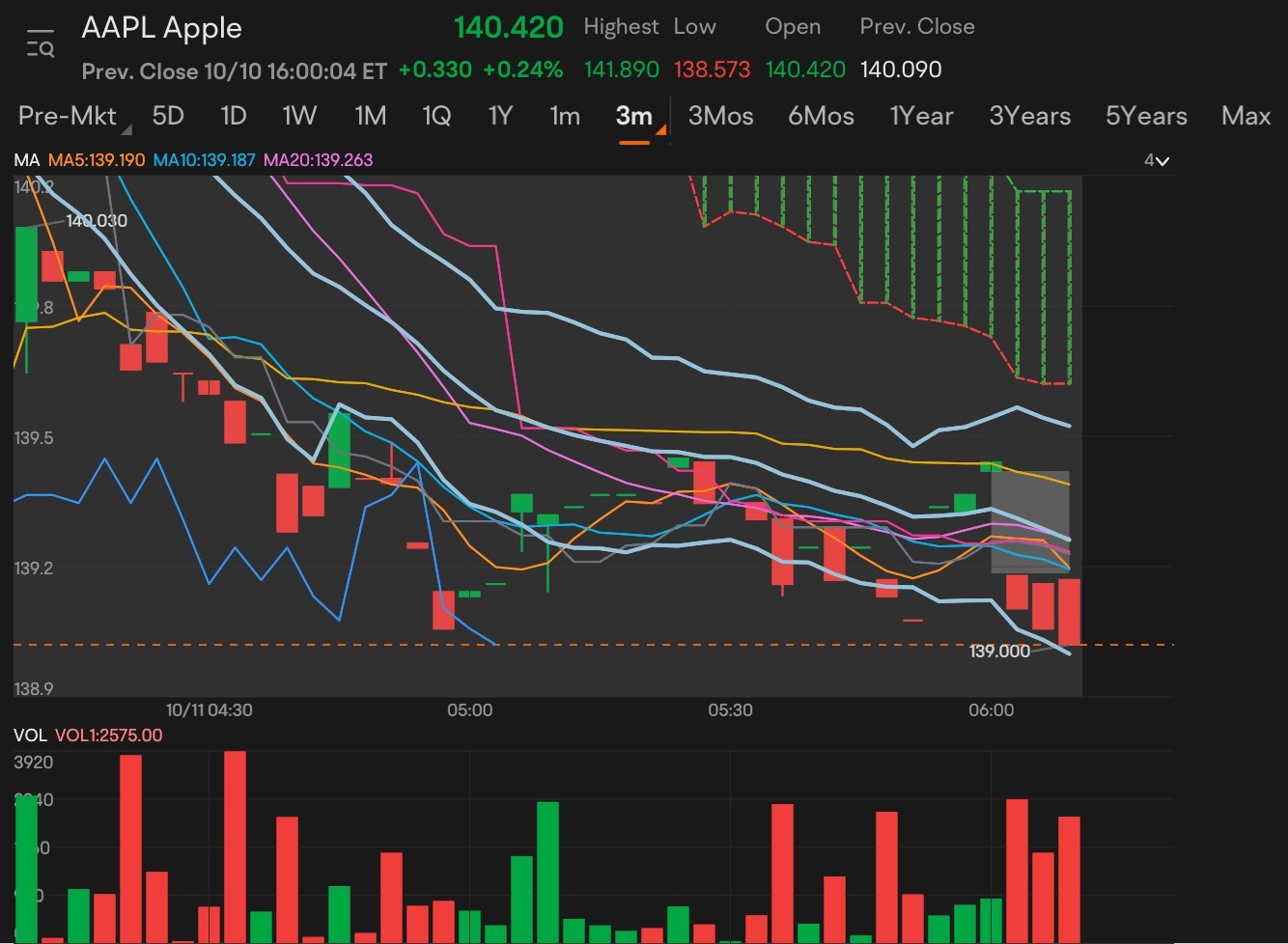
Task: Click the MA20:139.263 indicator value
Action: 318,160
